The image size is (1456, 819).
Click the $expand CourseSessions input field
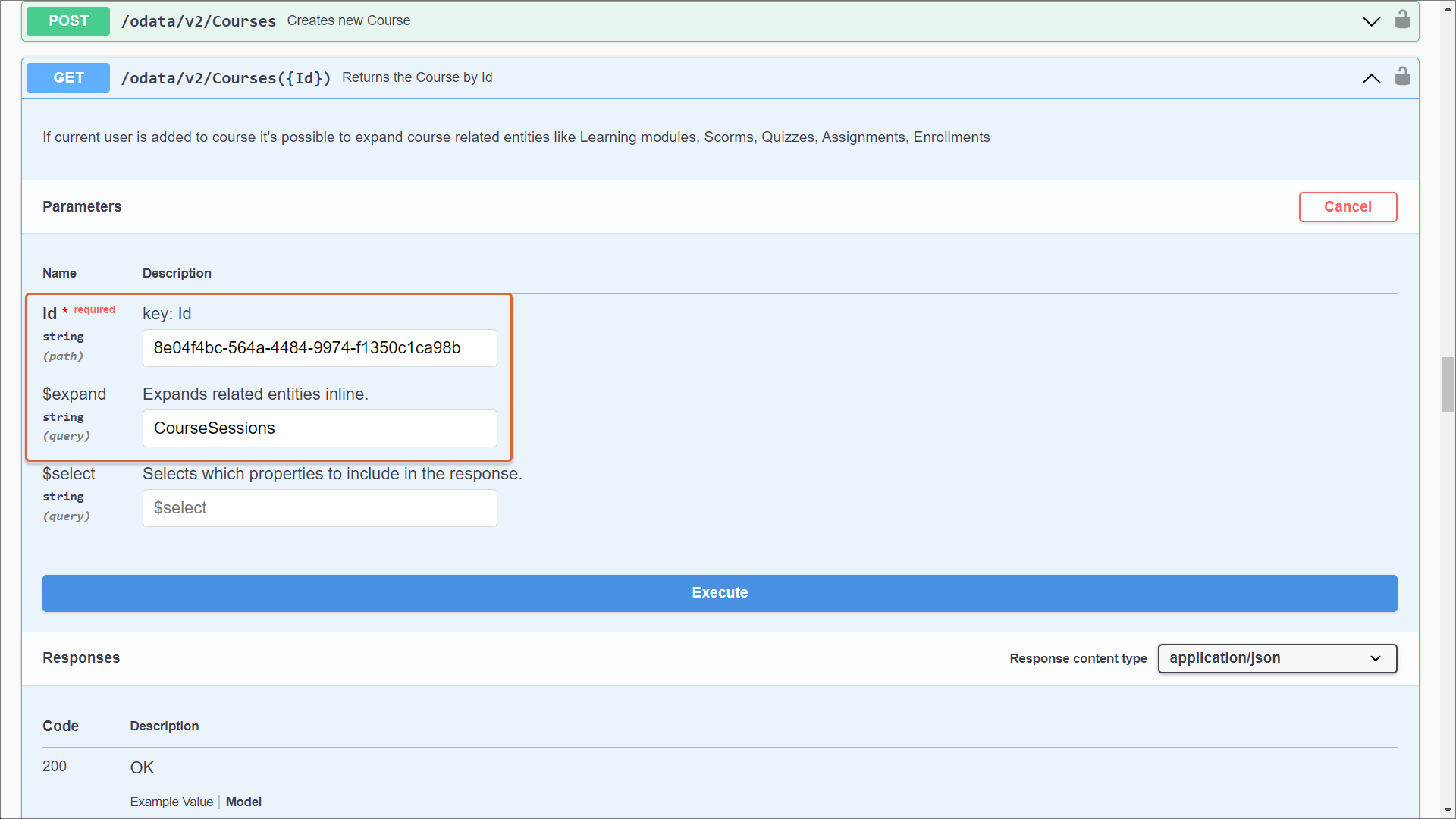tap(319, 428)
